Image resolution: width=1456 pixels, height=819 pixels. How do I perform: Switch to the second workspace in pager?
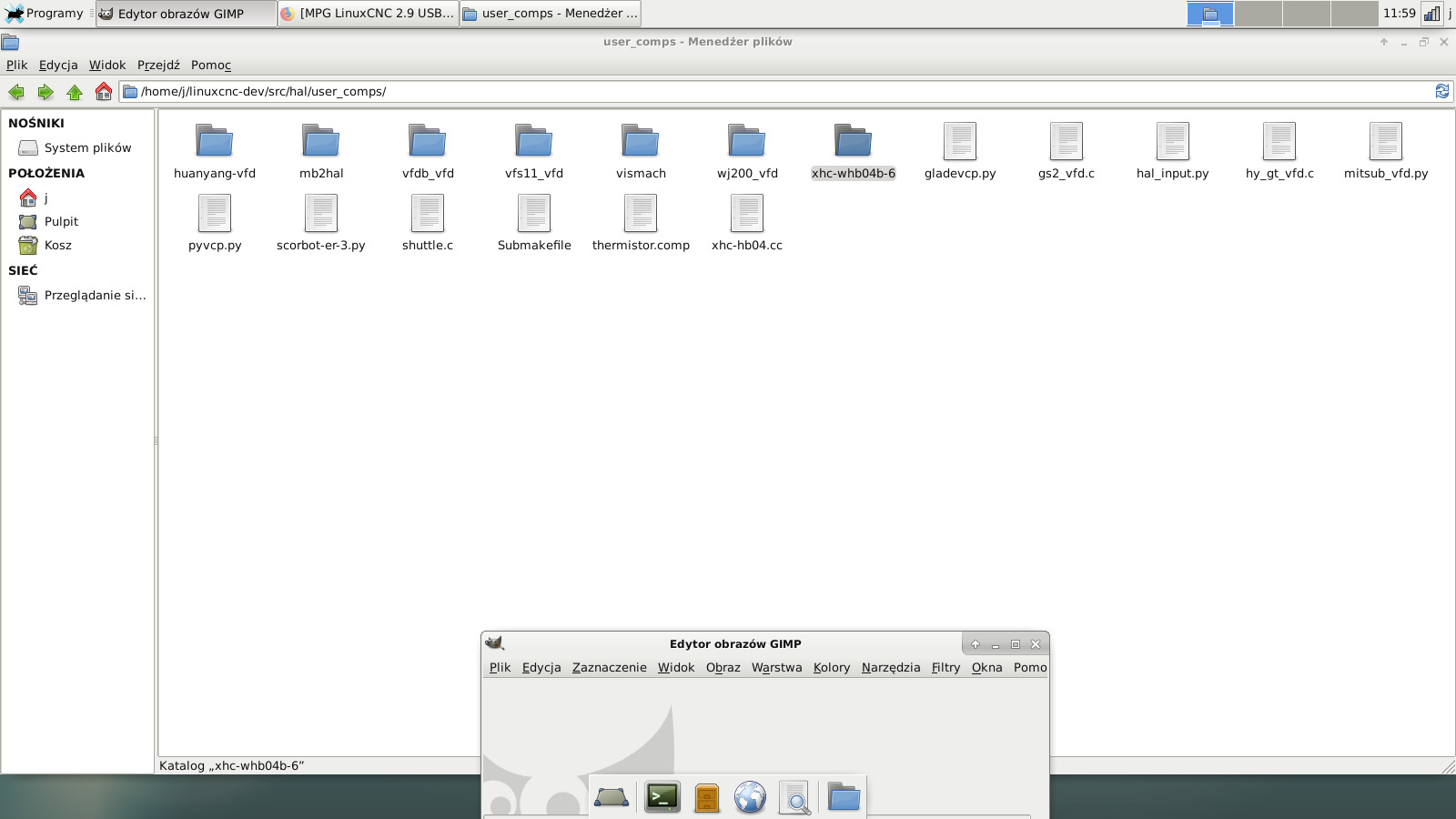1259,14
